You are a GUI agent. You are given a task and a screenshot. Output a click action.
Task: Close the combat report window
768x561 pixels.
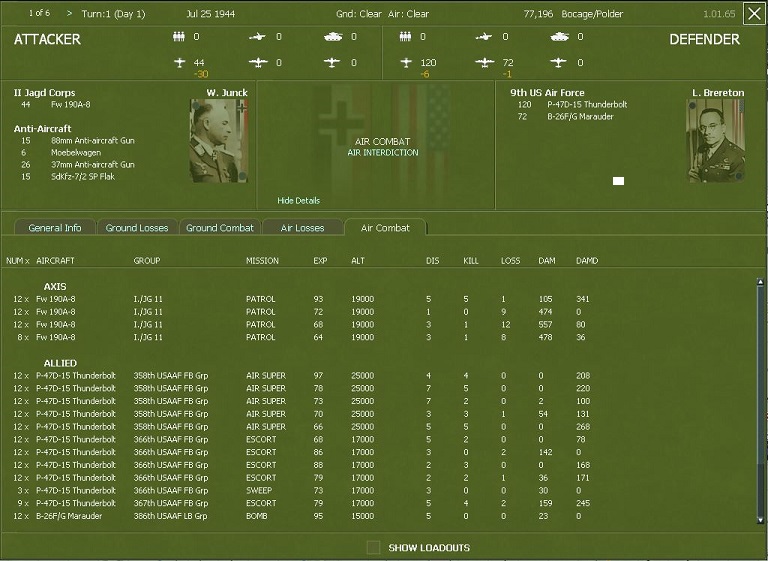[x=754, y=14]
